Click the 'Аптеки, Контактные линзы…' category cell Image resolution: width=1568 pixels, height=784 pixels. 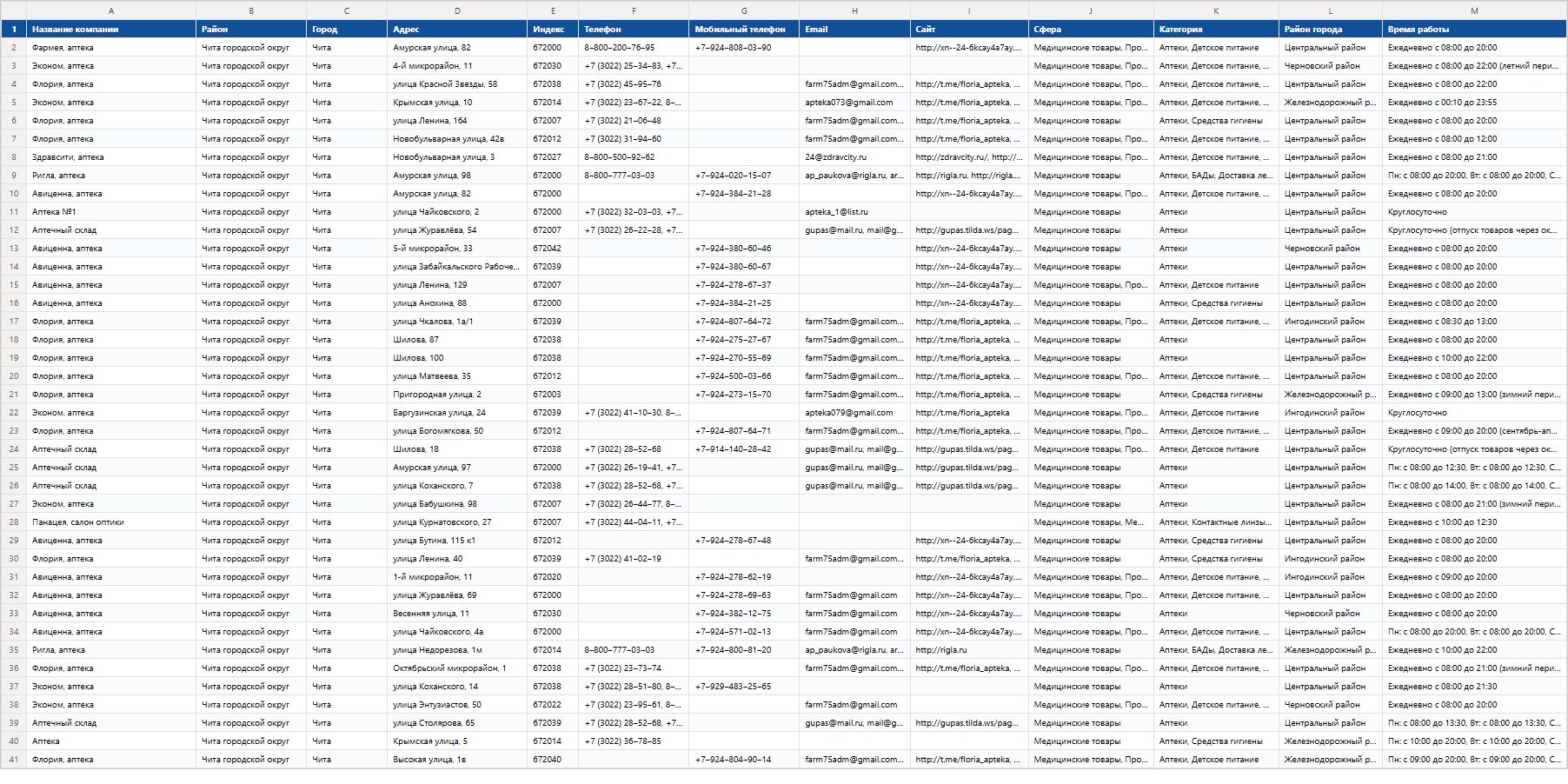(1216, 522)
